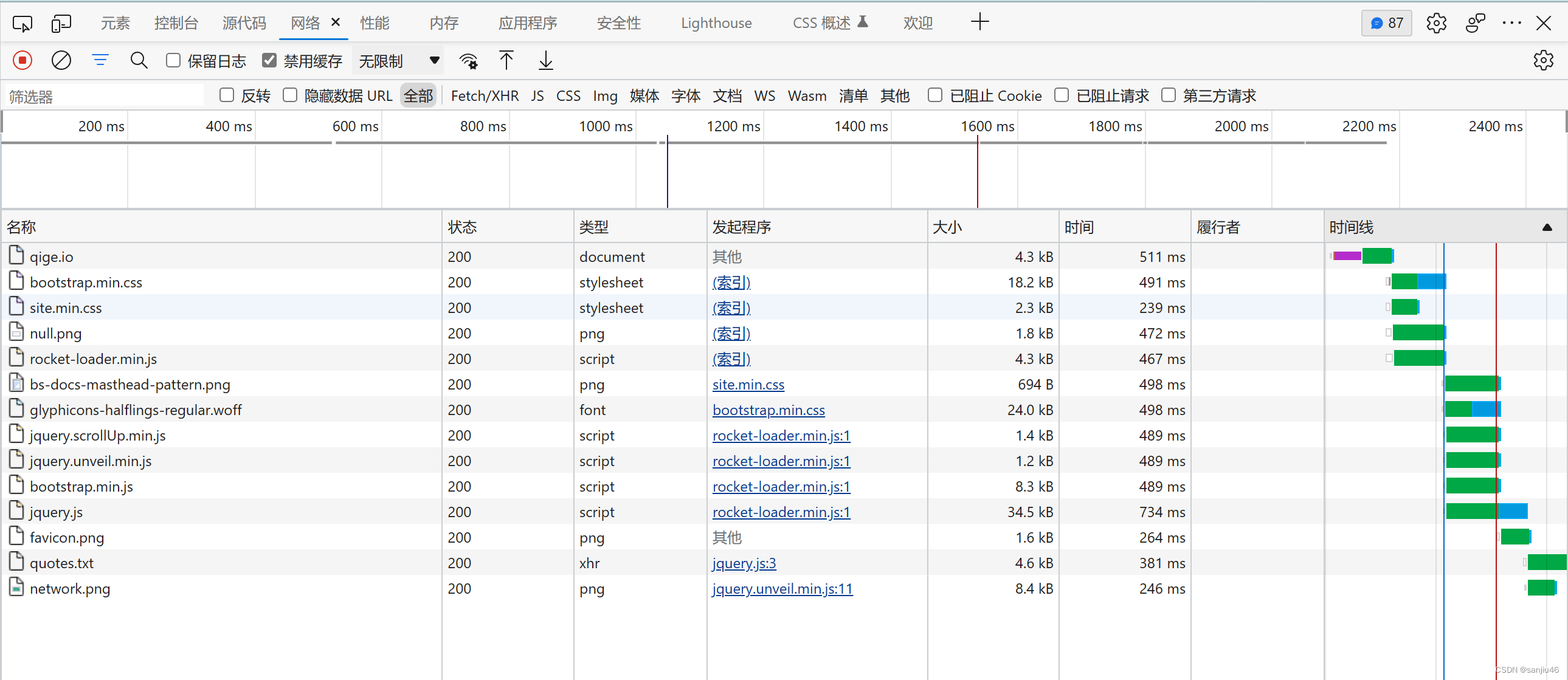1568x680 pixels.
Task: Click the file icon beside null.png
Action: [x=16, y=332]
